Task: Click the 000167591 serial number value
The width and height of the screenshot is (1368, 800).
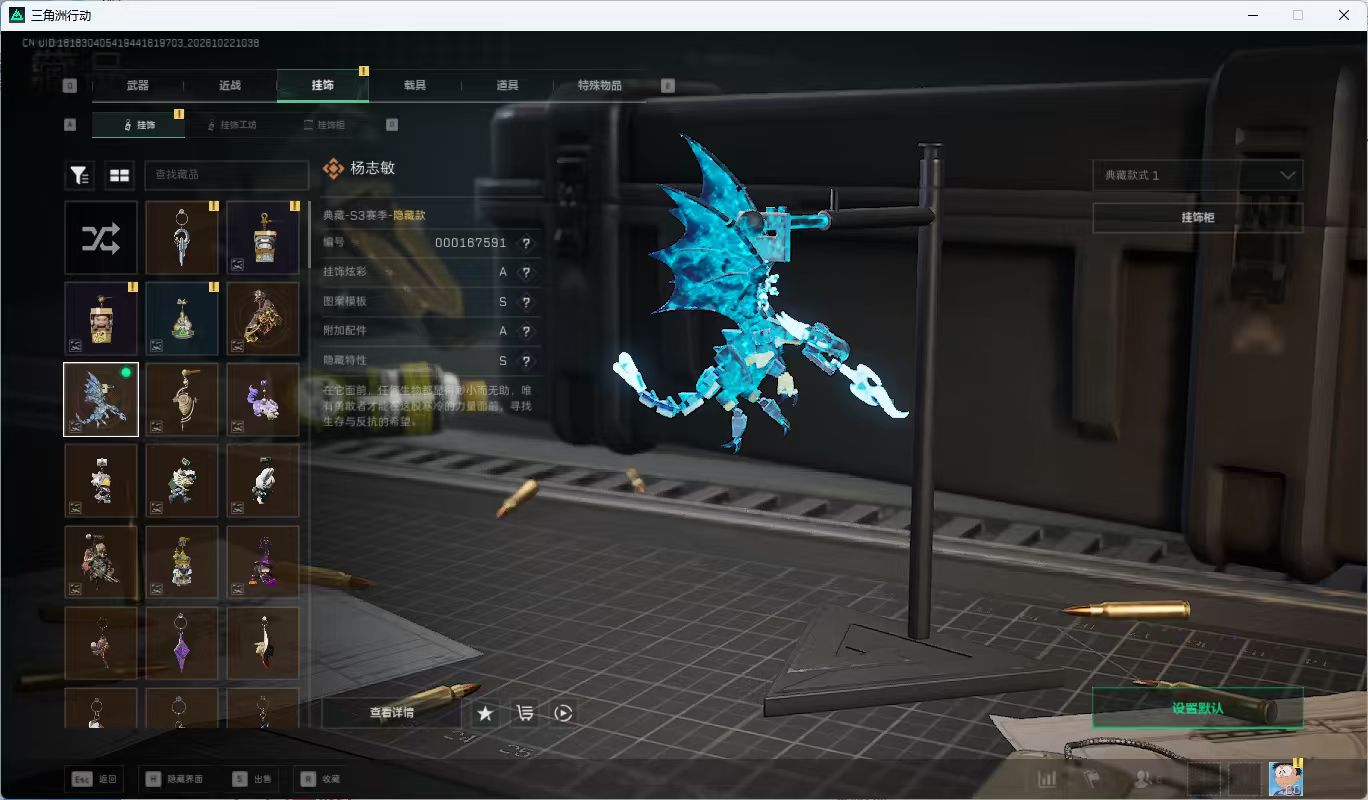Action: tap(471, 243)
